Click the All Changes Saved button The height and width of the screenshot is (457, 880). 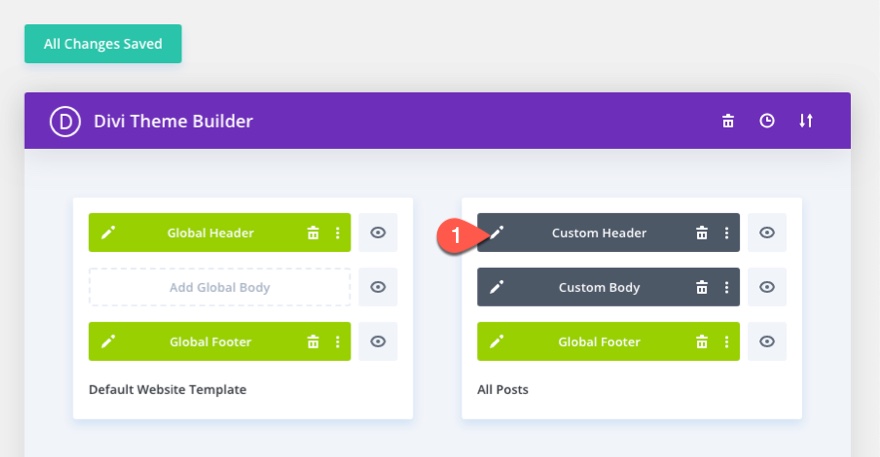(103, 44)
